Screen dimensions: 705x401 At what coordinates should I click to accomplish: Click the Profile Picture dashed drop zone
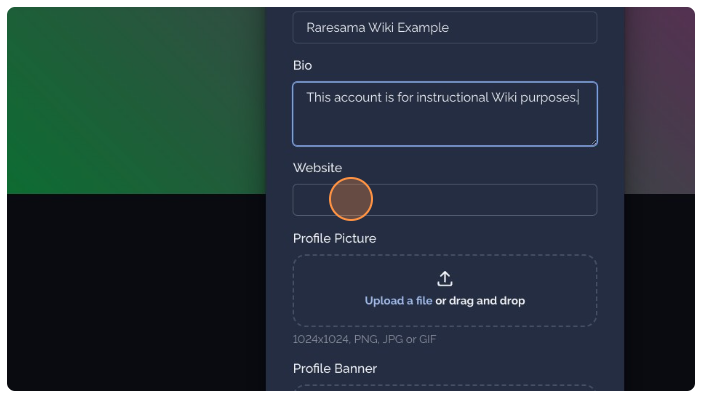pos(445,290)
